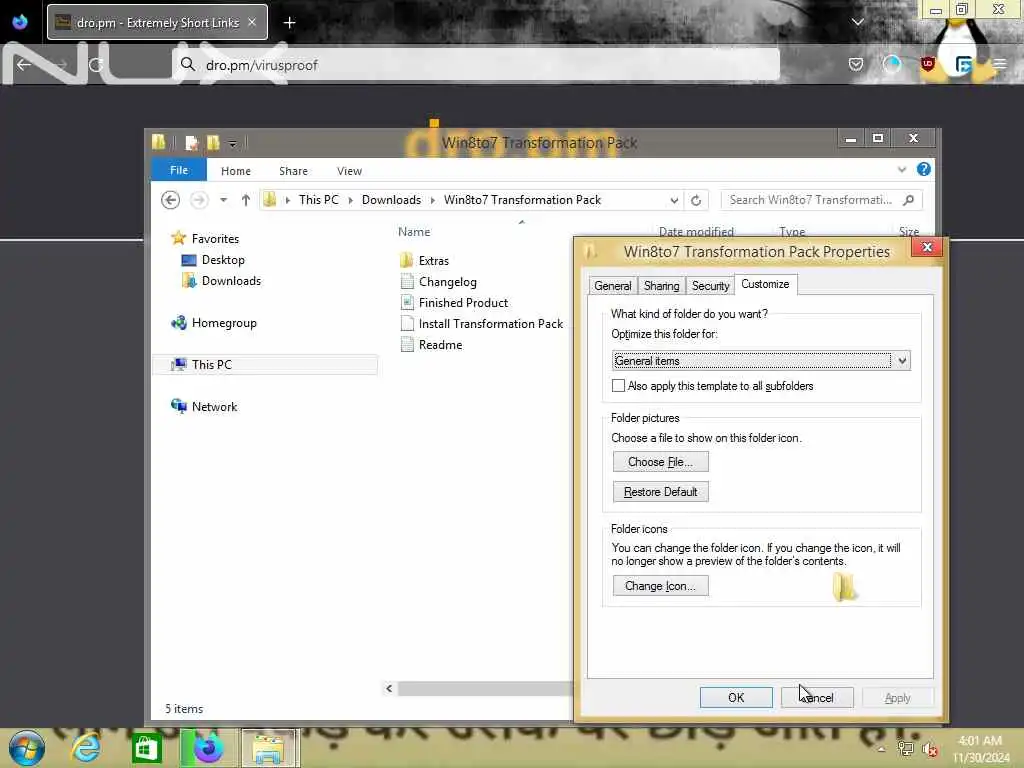
Task: Click the Change Icon button
Action: (x=660, y=586)
